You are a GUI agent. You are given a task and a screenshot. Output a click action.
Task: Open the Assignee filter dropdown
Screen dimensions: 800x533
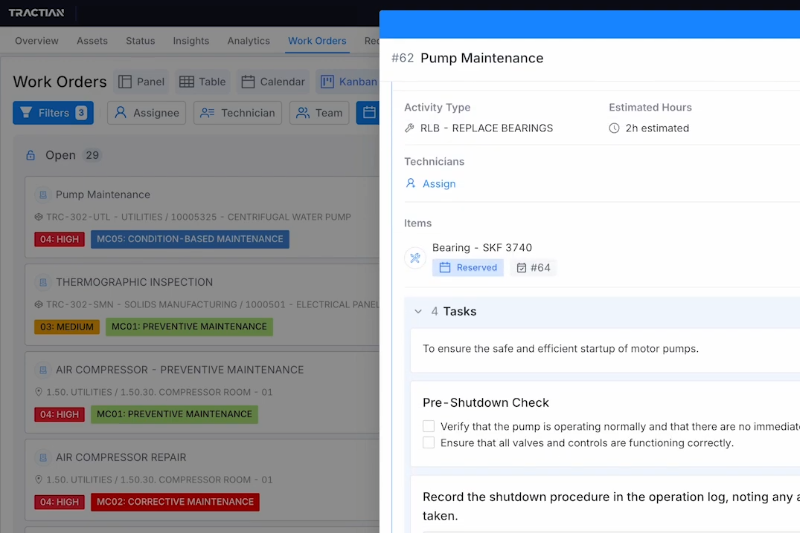[147, 113]
